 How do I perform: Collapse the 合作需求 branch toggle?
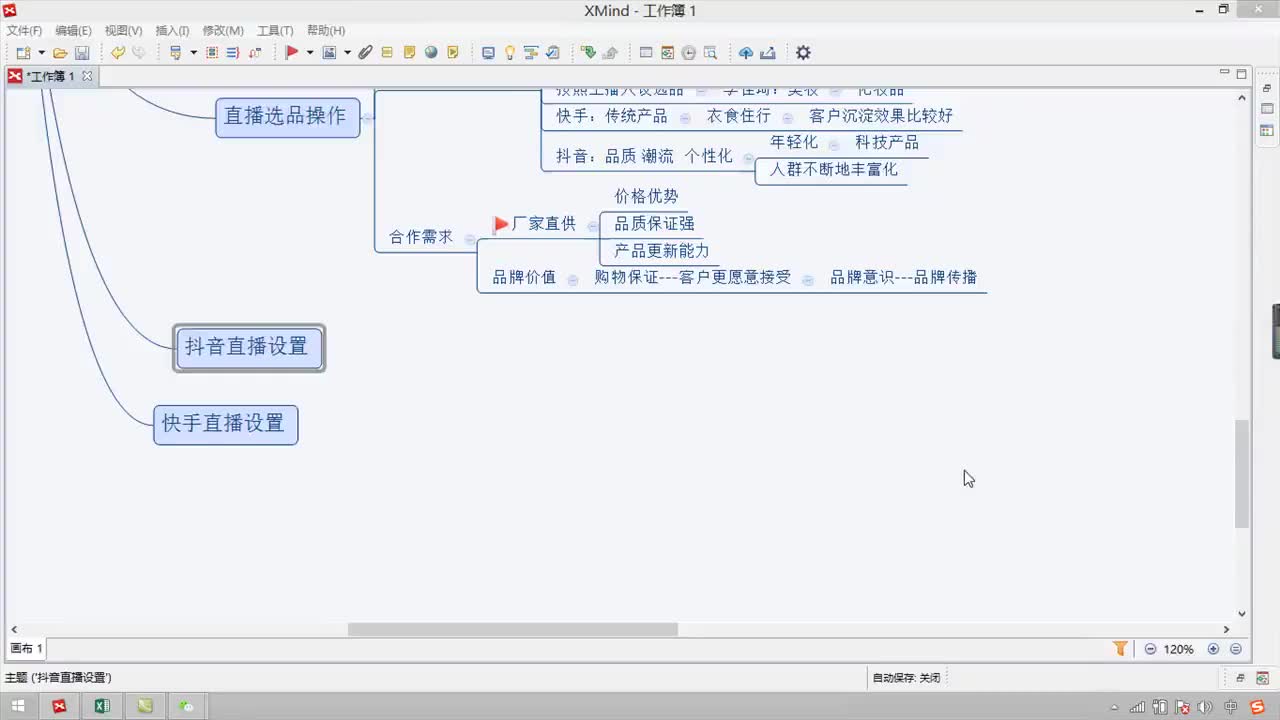469,238
